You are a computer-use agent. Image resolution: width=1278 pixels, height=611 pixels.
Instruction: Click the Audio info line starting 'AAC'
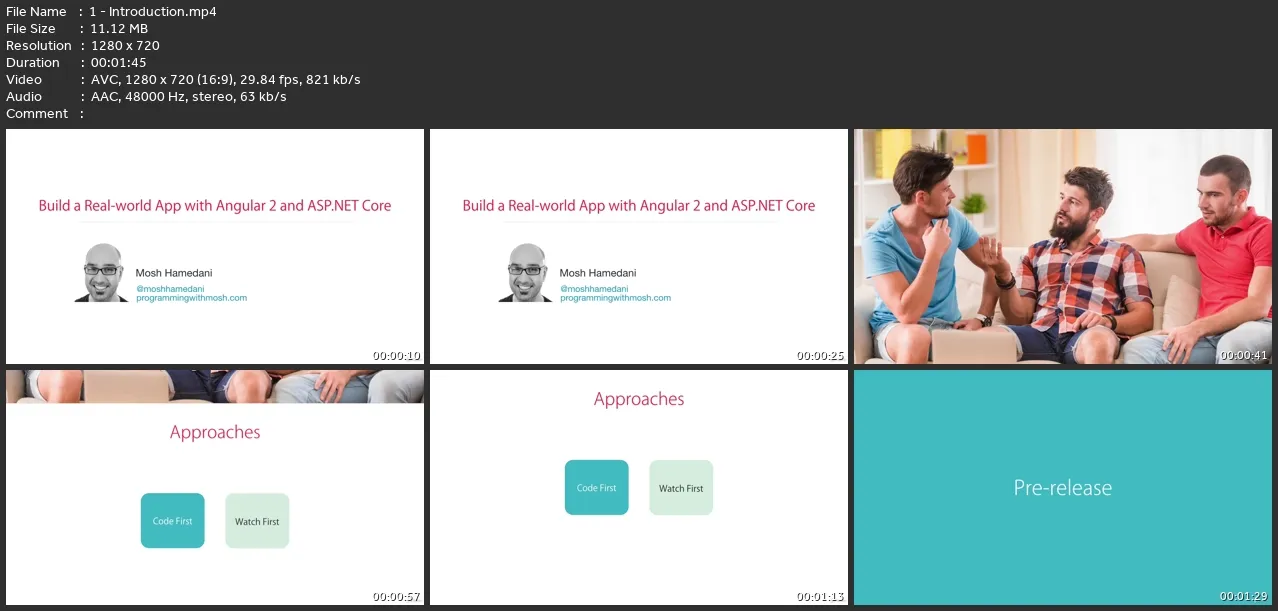pos(188,96)
